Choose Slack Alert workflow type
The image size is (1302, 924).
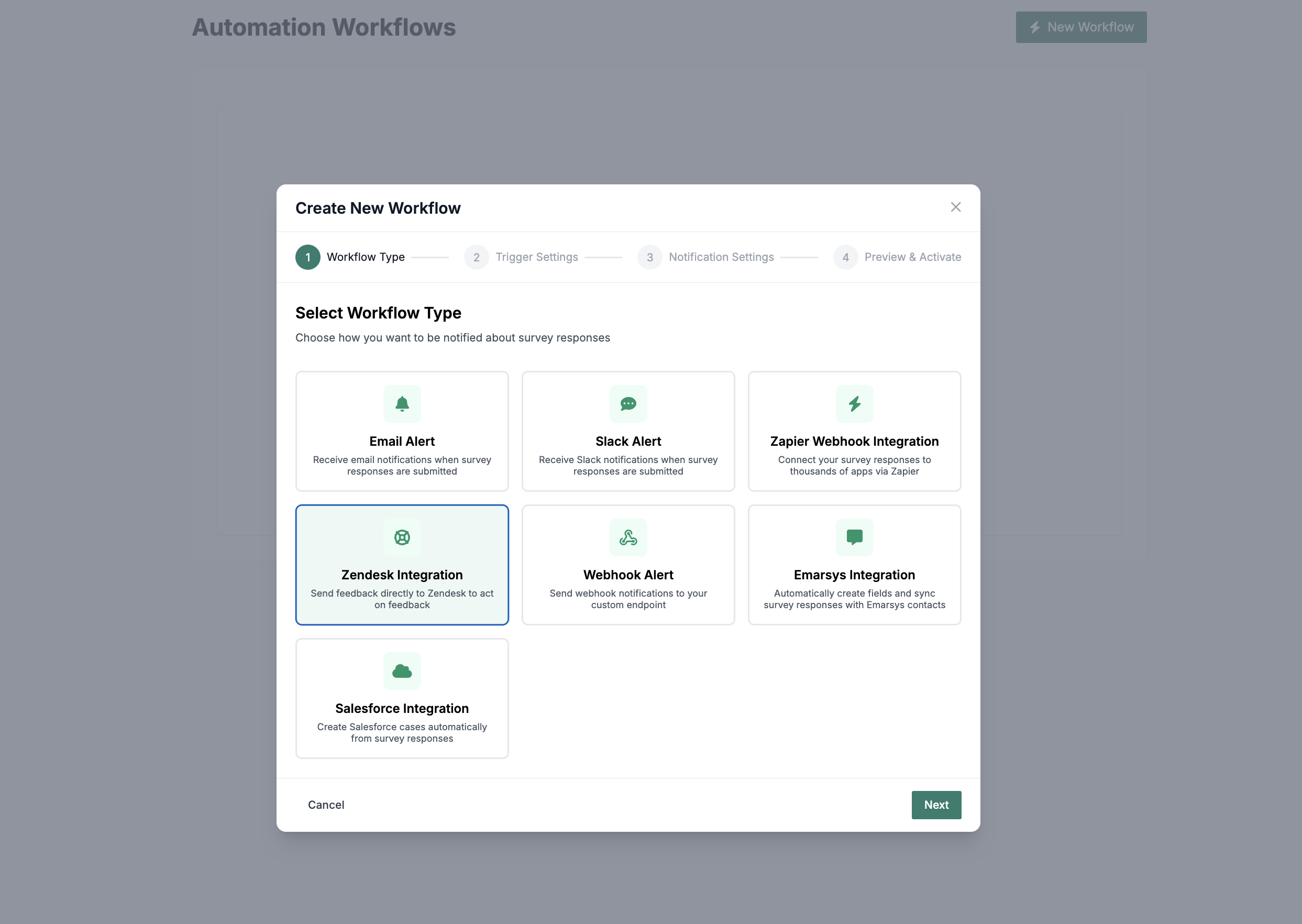tap(628, 442)
